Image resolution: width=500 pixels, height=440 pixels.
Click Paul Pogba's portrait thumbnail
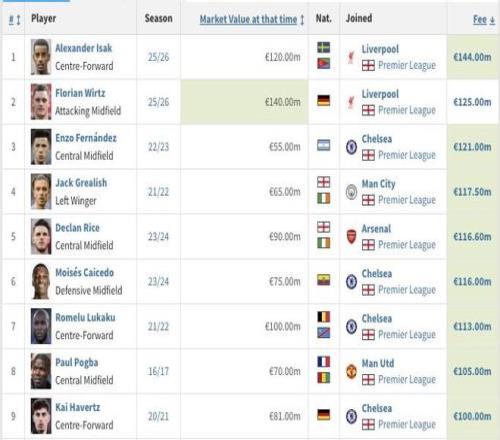(41, 371)
